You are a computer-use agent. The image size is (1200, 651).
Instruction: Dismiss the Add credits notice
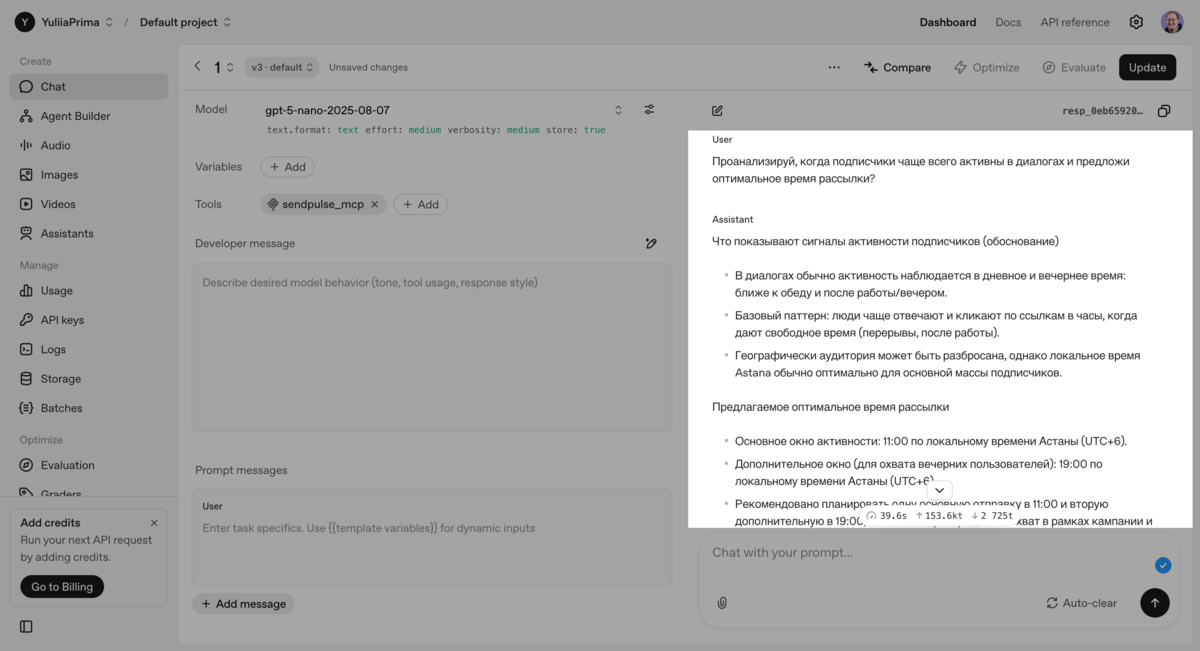coord(154,523)
